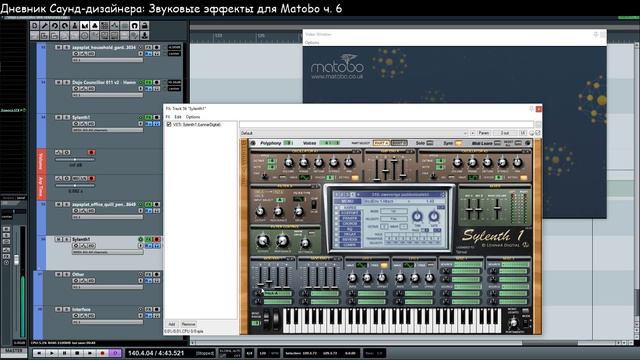Click the Polyphony value in Sylenth1
This screenshot has width=640, height=360.
click(288, 143)
